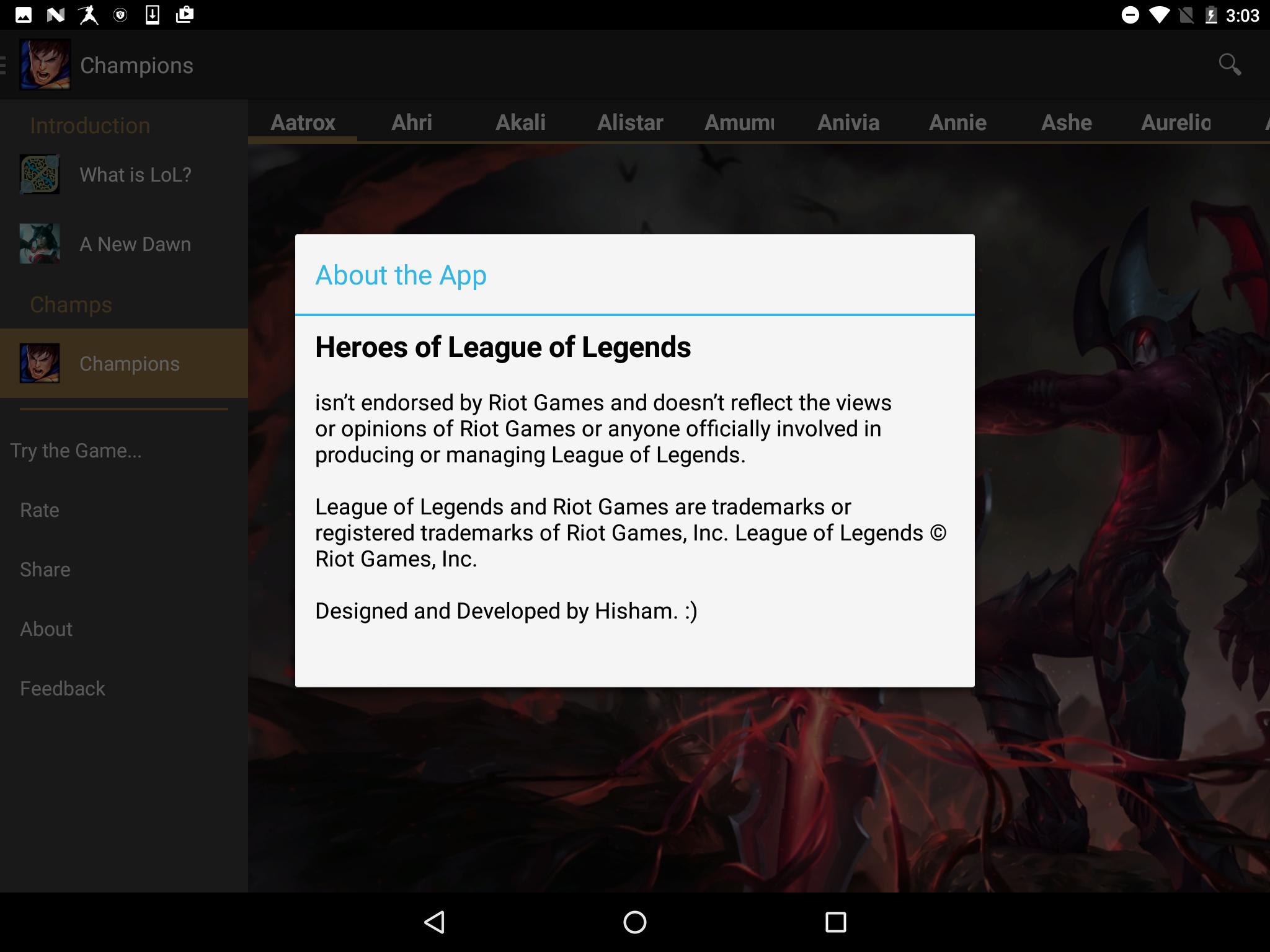Tap the search magnifier icon

(1229, 64)
